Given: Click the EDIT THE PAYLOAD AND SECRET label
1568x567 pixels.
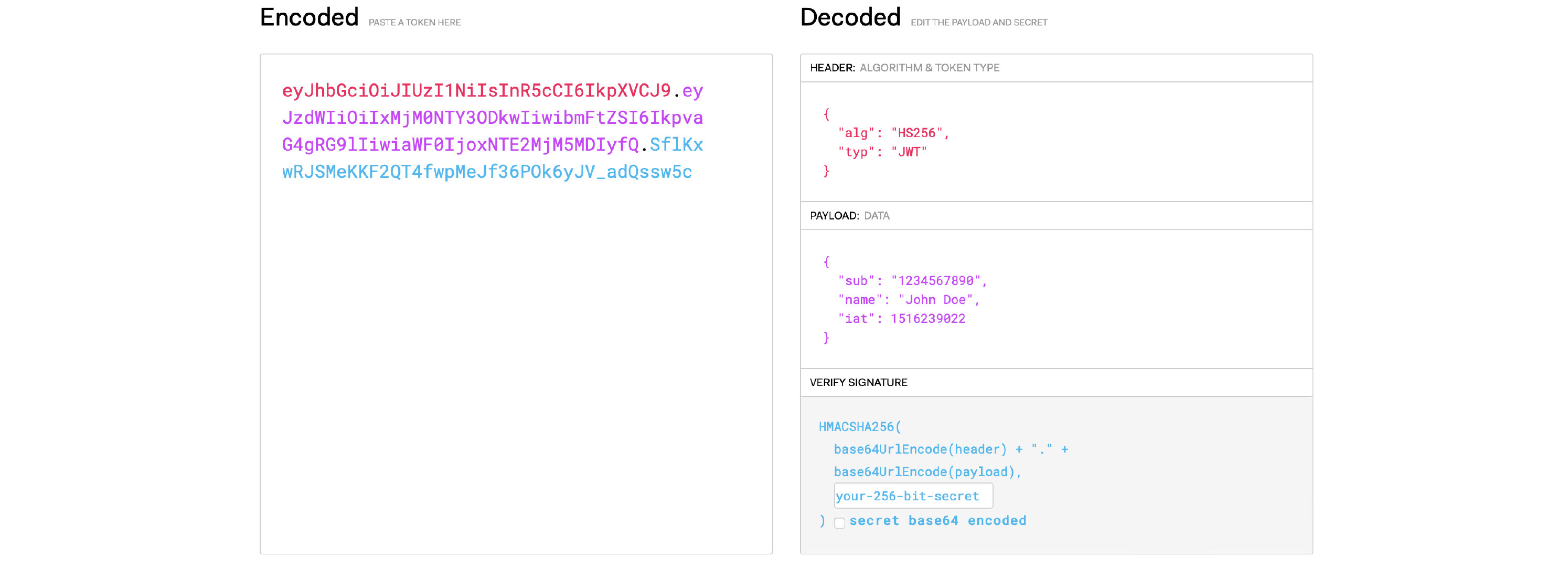Looking at the screenshot, I should coord(979,23).
